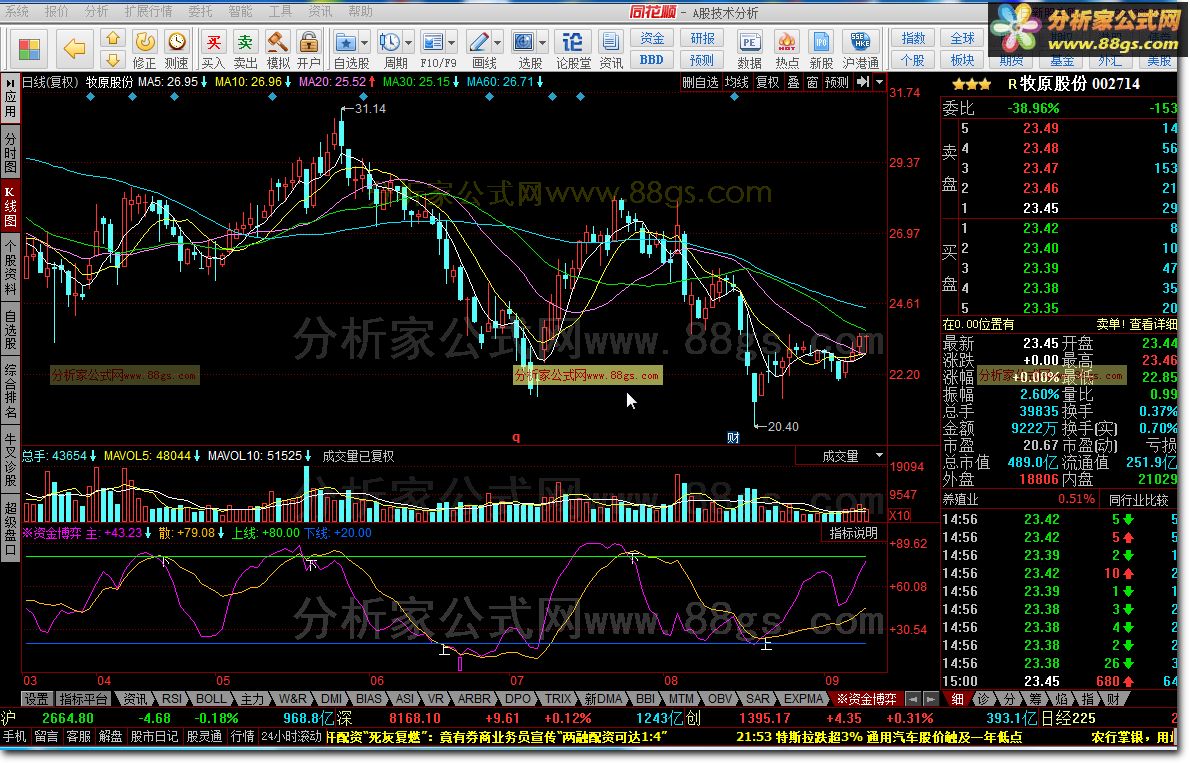Toggle 复权 price adjustment
The width and height of the screenshot is (1190, 763).
767,82
